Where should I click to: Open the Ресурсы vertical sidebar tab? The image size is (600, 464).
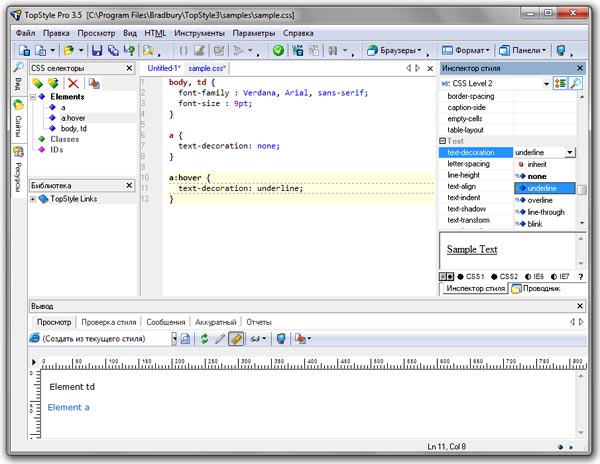tap(18, 170)
